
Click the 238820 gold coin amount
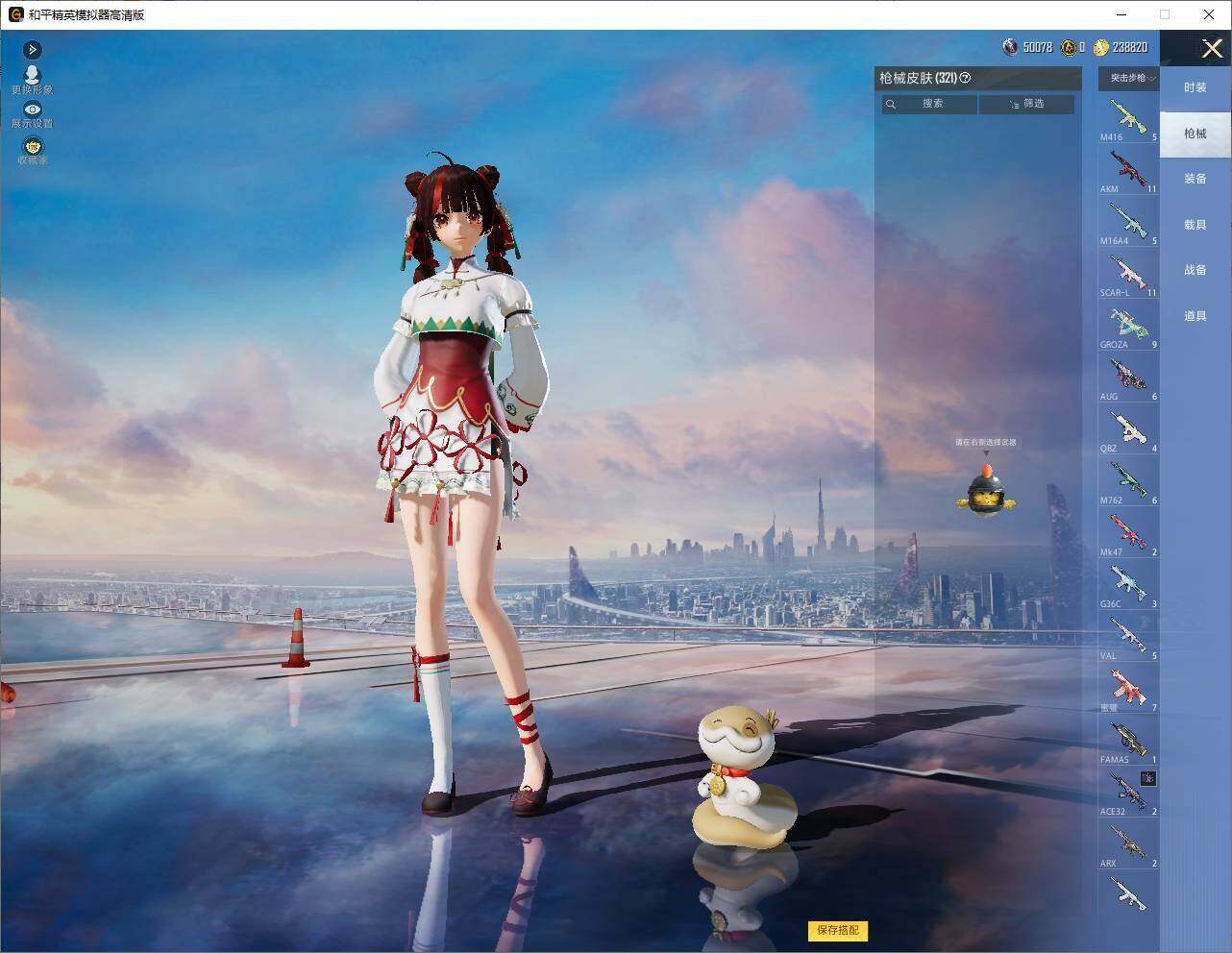pos(1130,47)
